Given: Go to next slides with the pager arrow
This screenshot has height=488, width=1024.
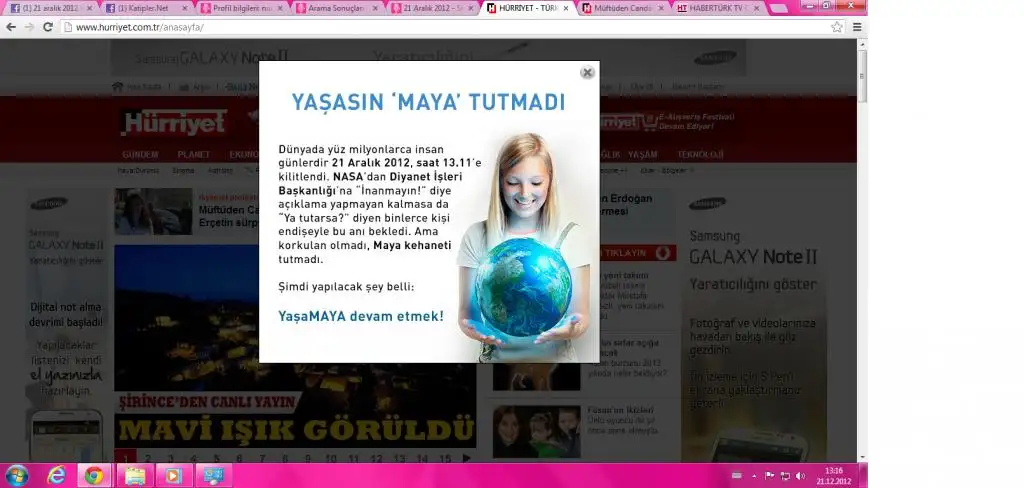Looking at the screenshot, I should coord(466,458).
